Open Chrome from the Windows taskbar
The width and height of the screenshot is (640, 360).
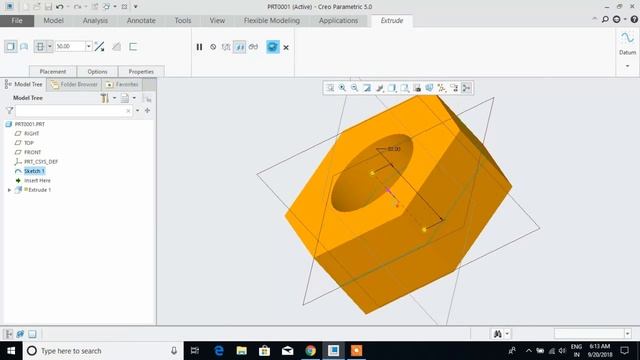(311, 351)
